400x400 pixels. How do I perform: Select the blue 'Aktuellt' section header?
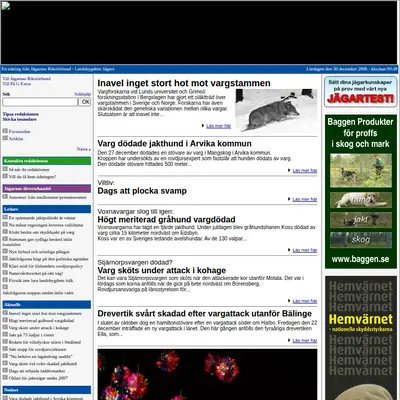click(47, 305)
